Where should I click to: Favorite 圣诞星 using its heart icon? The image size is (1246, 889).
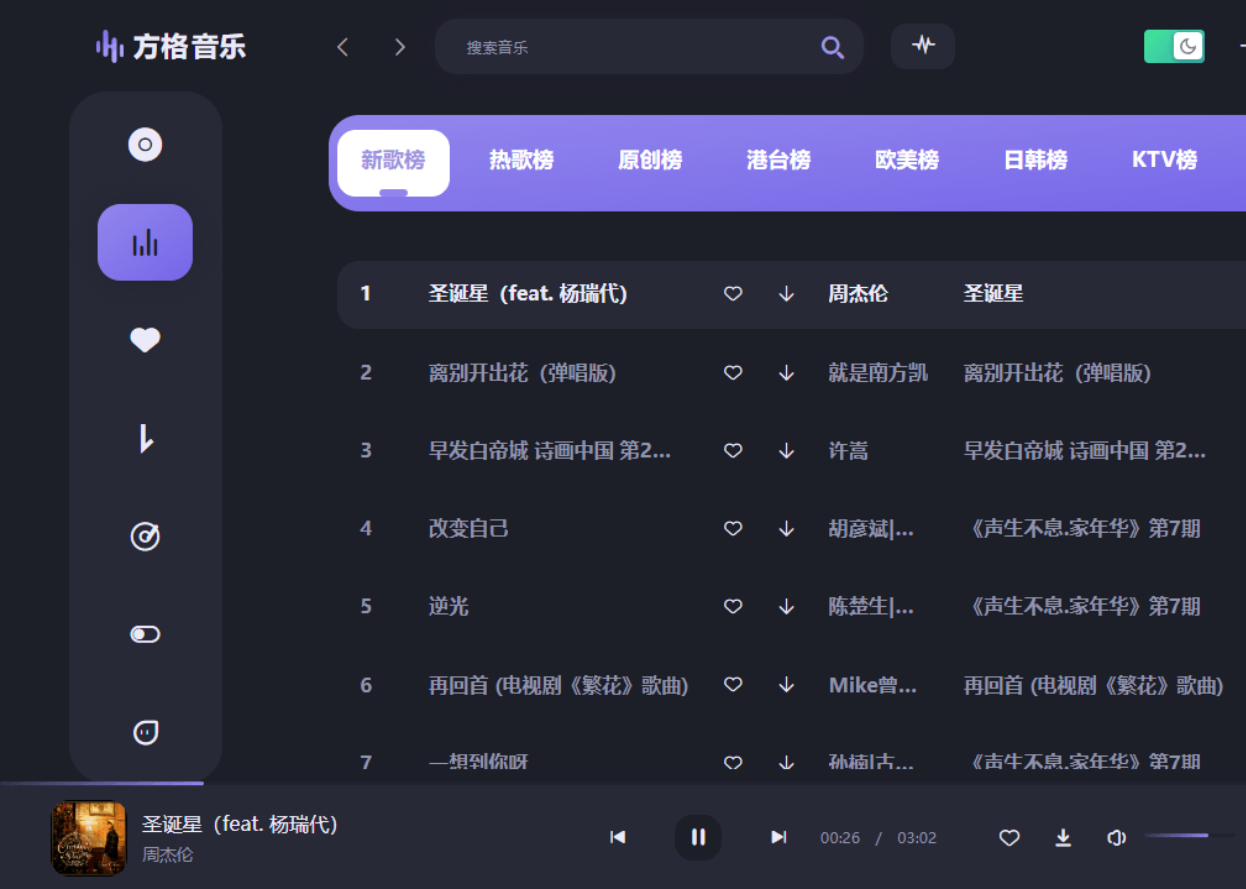[x=733, y=294]
